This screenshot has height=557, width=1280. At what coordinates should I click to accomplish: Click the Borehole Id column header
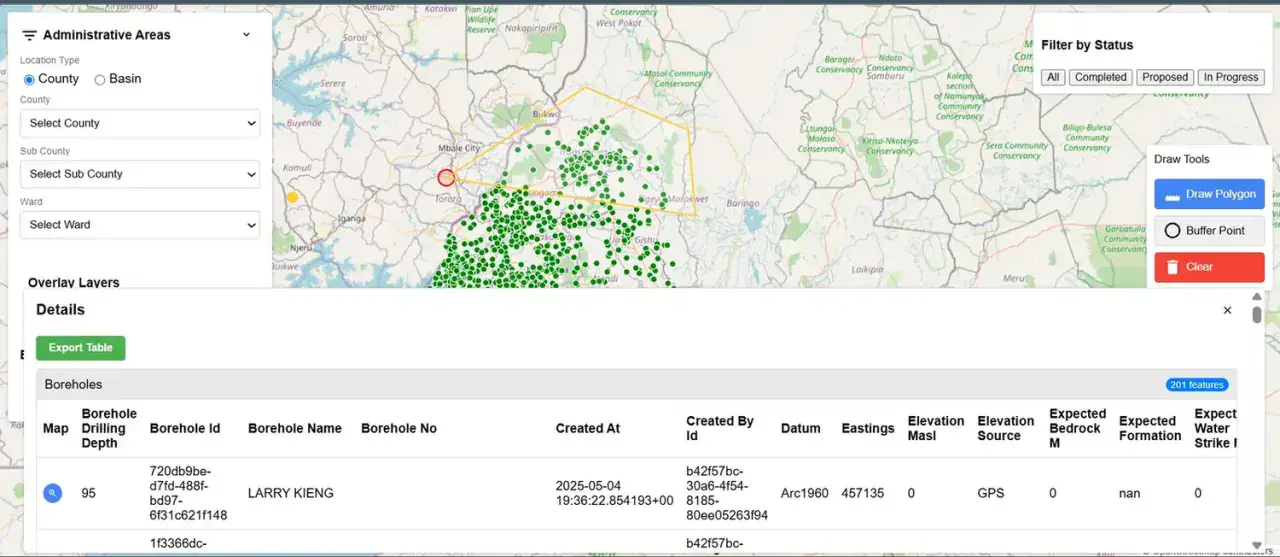click(x=185, y=428)
